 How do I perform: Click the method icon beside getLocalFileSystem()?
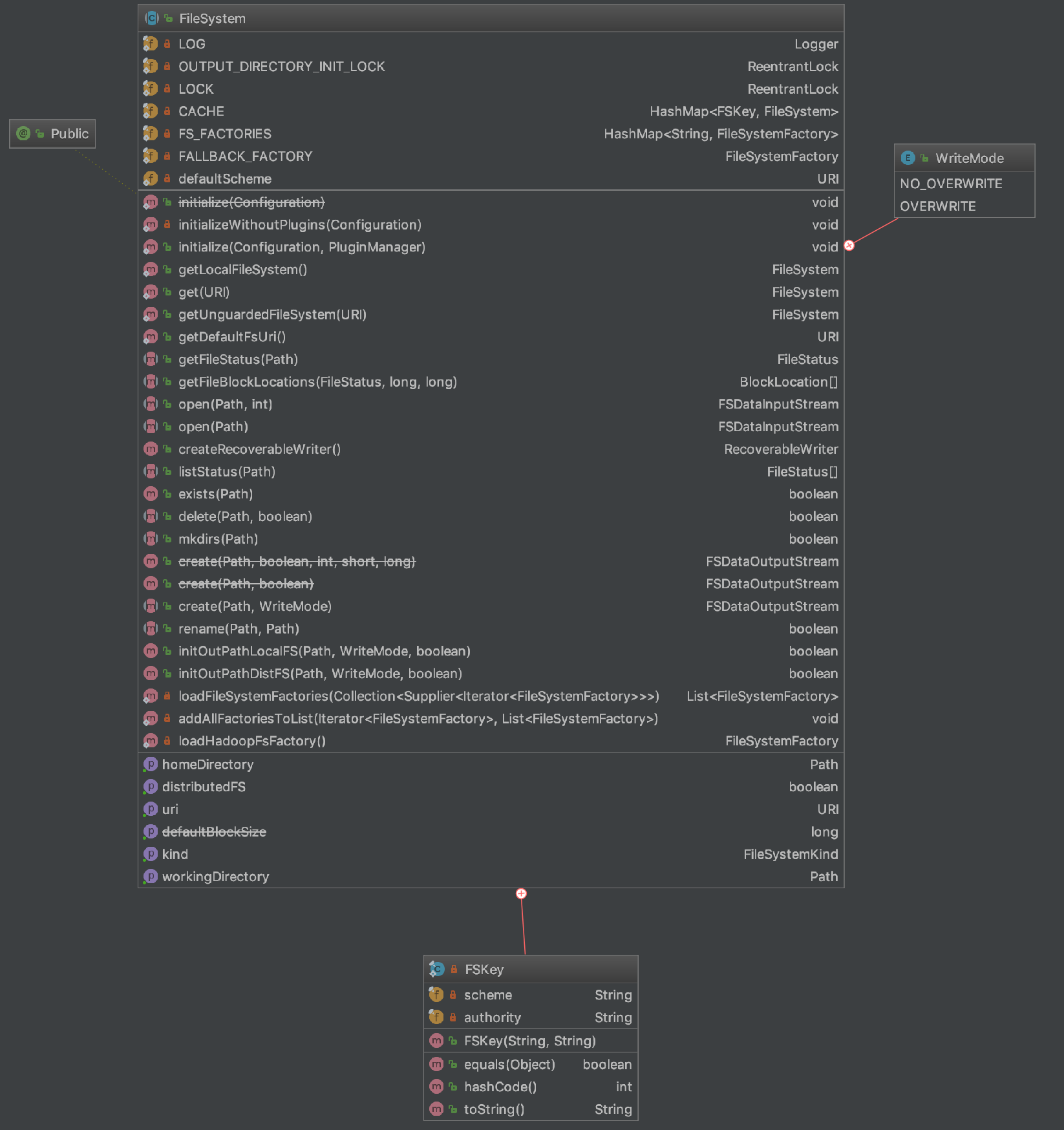click(x=151, y=270)
